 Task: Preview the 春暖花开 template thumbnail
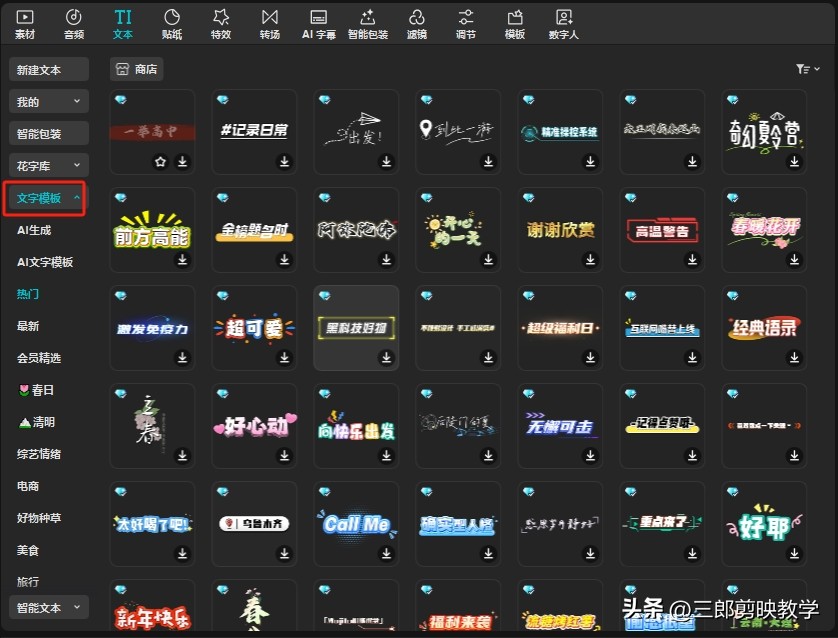(x=764, y=230)
